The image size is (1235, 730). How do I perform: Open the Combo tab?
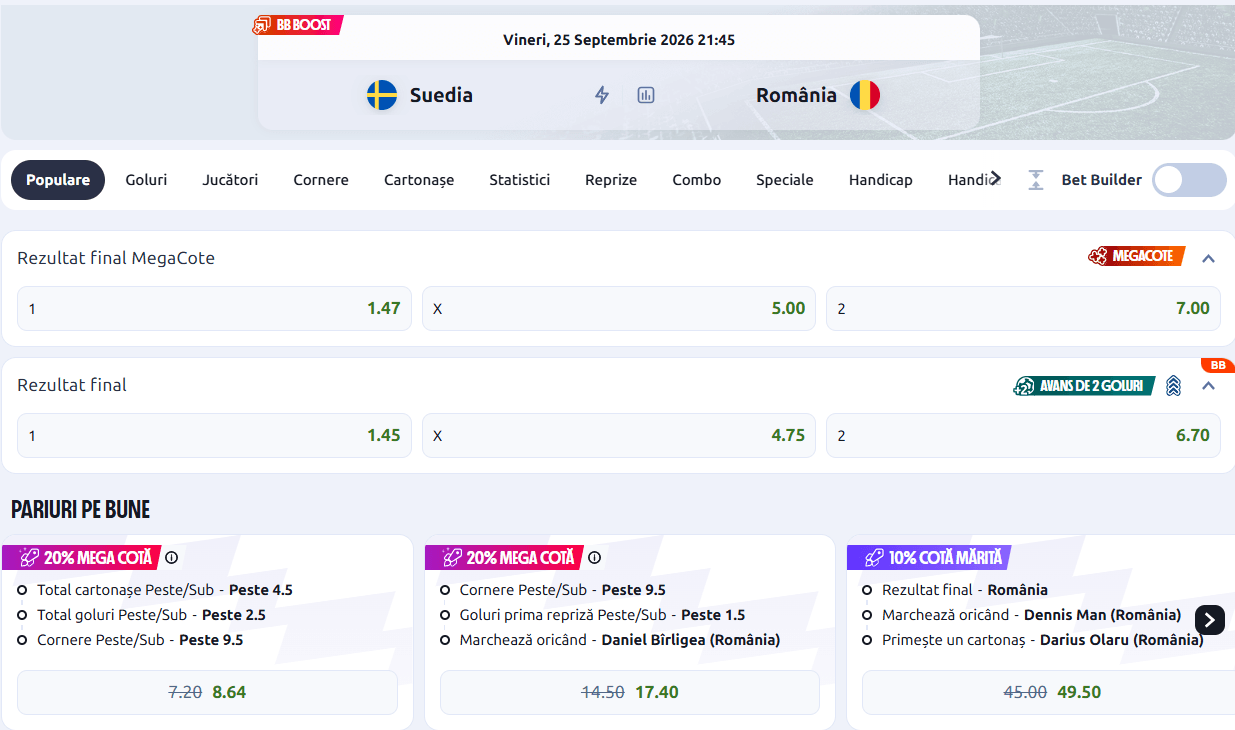click(x=697, y=180)
